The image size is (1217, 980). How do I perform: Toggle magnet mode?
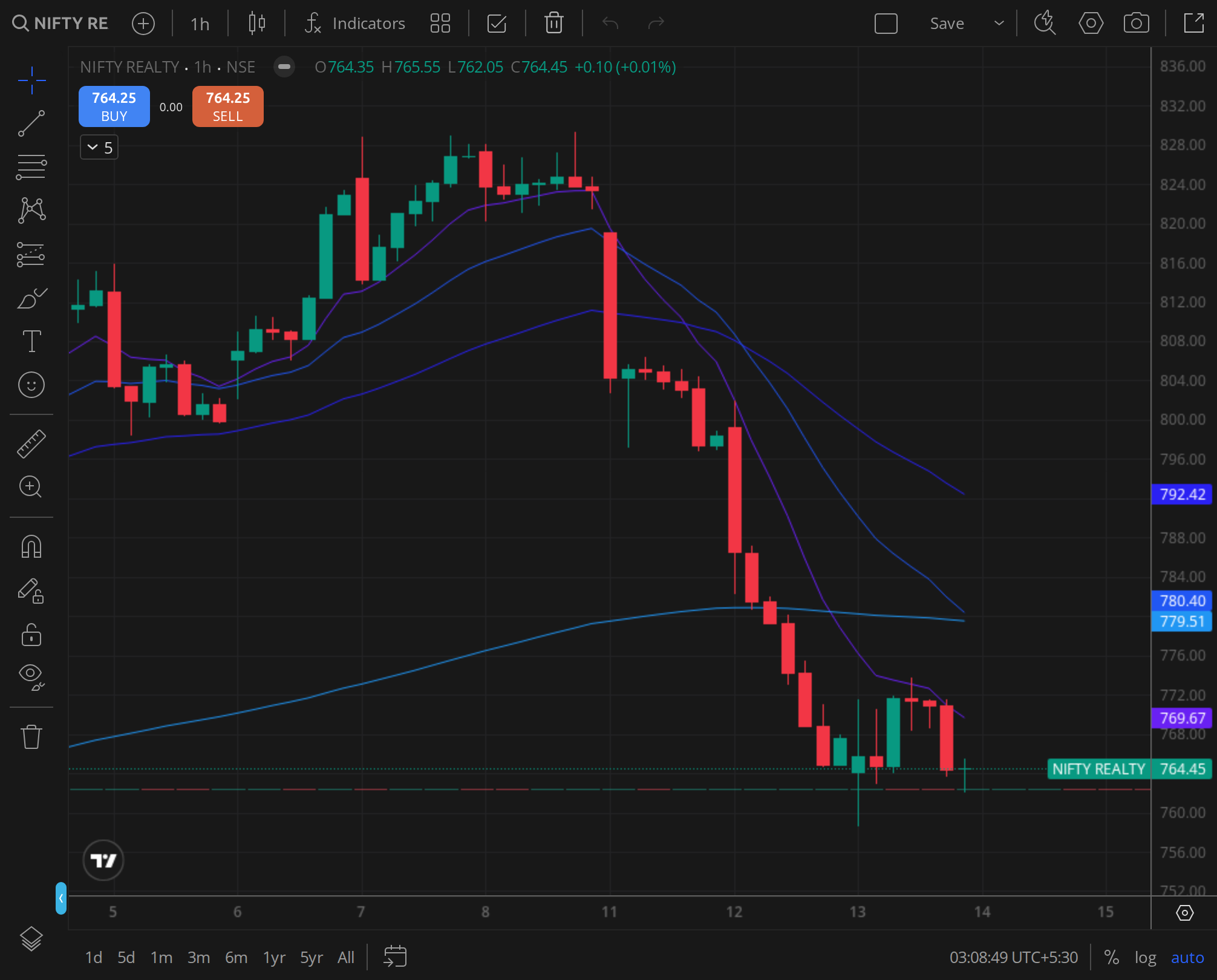tap(31, 546)
